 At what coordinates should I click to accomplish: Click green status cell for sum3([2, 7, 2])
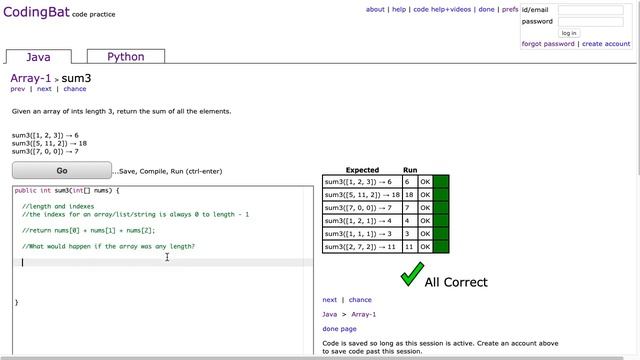point(441,247)
